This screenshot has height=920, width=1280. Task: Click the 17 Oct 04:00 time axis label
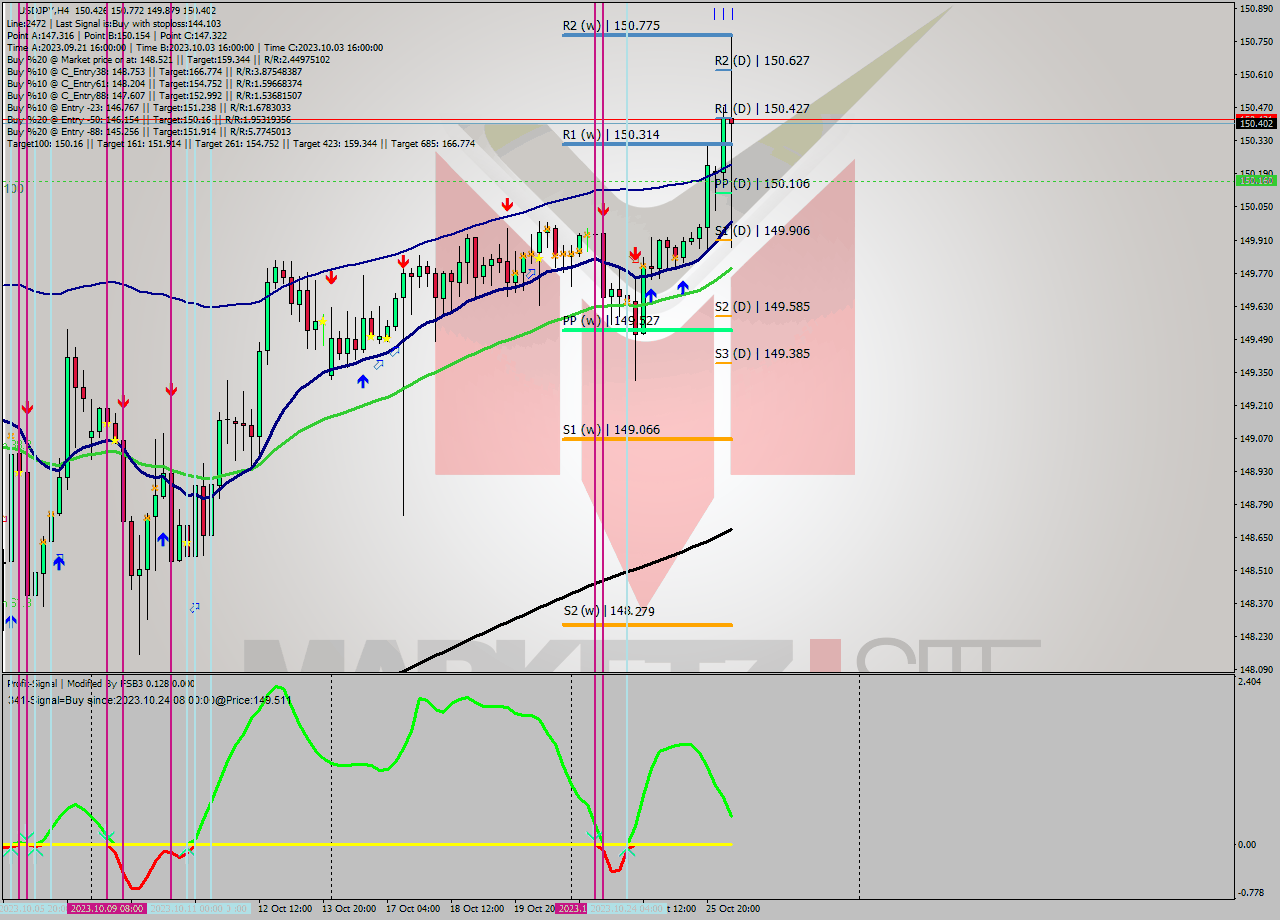[x=413, y=908]
